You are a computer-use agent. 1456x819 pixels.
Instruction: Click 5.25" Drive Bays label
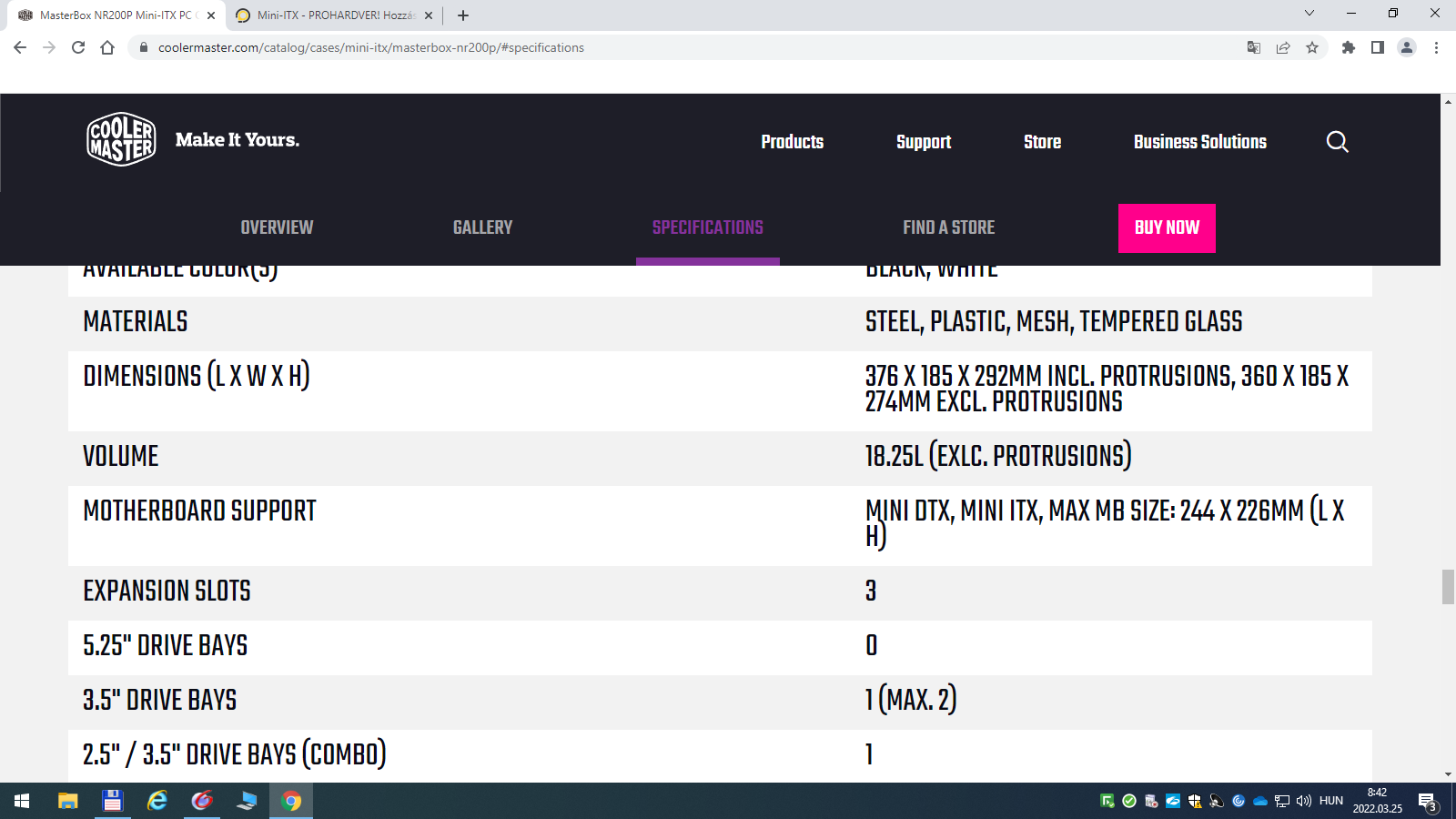[x=166, y=646]
